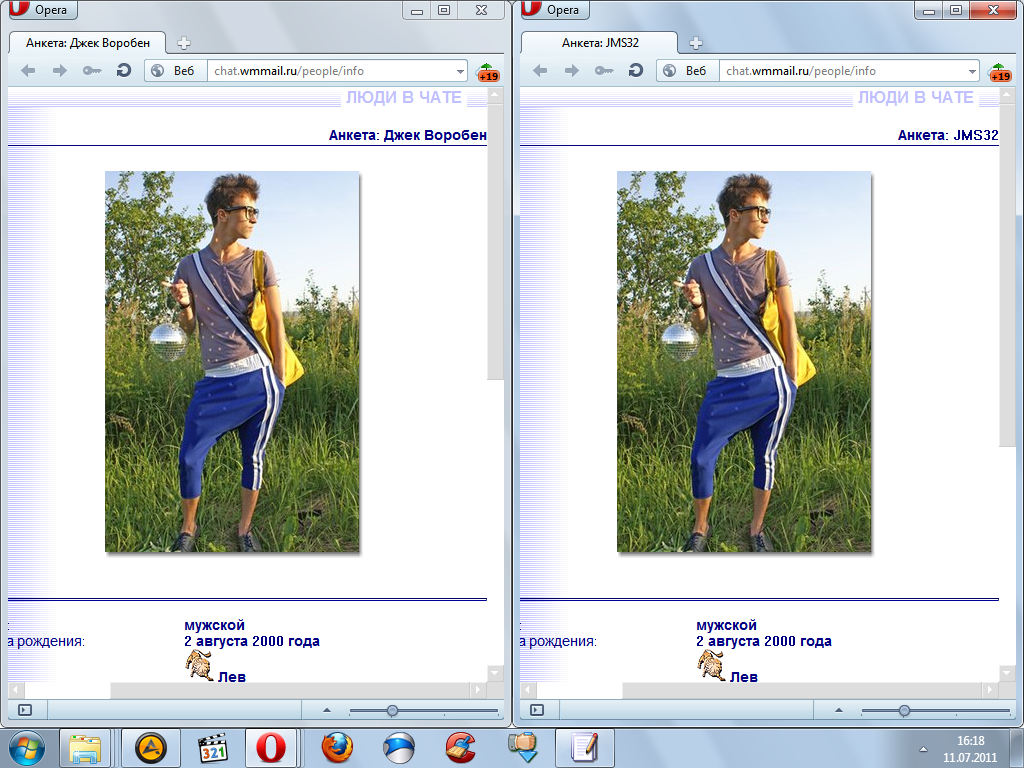The width and height of the screenshot is (1024, 768).
Task: Go forward in the right Opera window
Action: pos(571,71)
